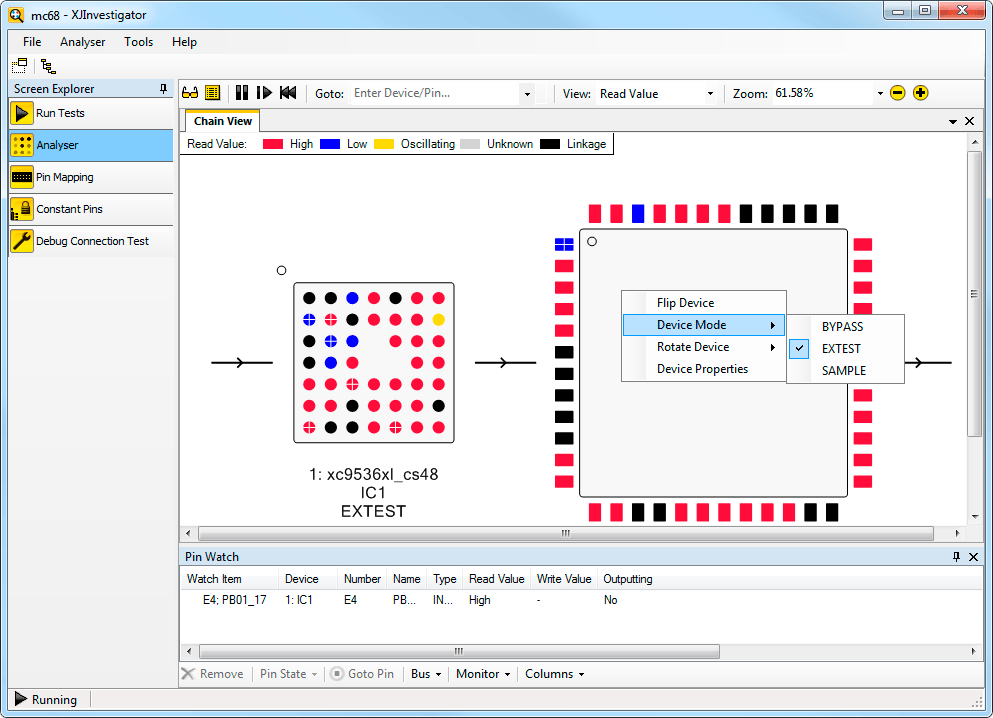Open the View Read Value dropdown

coord(710,94)
